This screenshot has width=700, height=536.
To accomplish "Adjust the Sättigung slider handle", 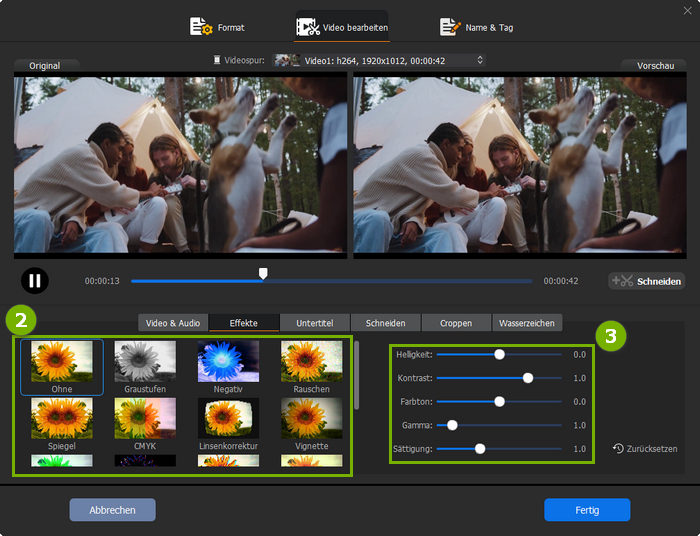I will tap(480, 449).
